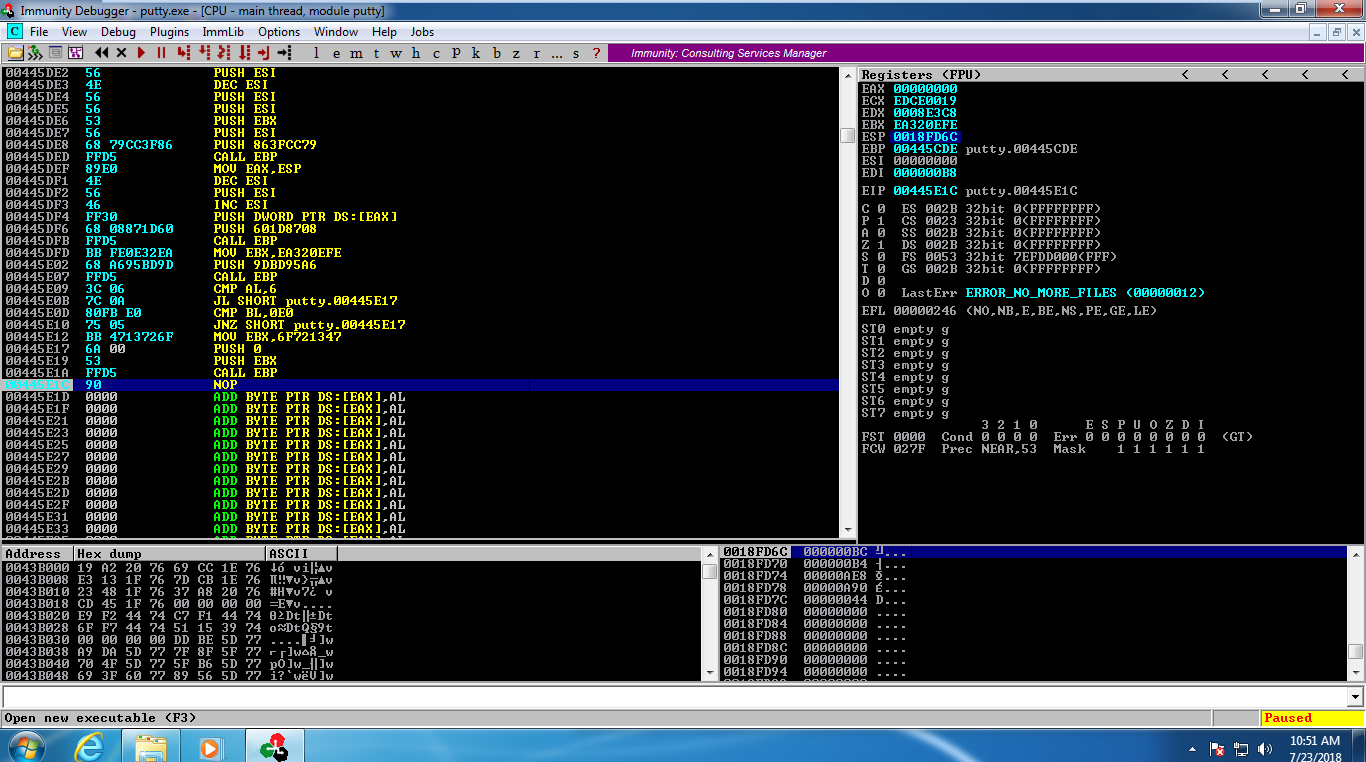The height and width of the screenshot is (762, 1366).
Task: Open the Plugins menu
Action: [x=169, y=32]
